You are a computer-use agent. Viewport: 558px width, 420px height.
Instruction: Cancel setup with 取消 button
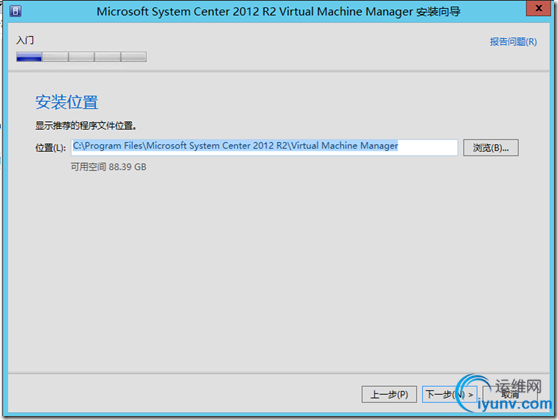[510, 394]
